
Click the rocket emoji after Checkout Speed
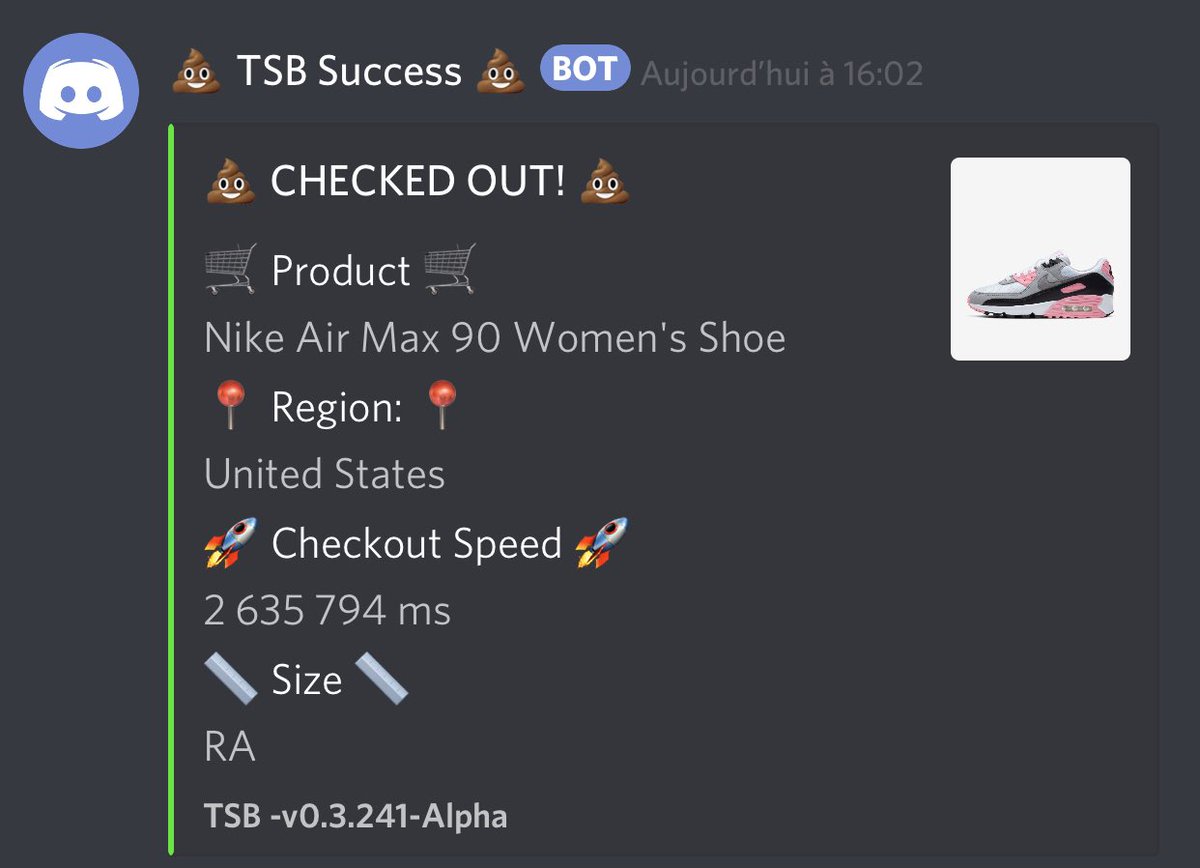[x=602, y=543]
